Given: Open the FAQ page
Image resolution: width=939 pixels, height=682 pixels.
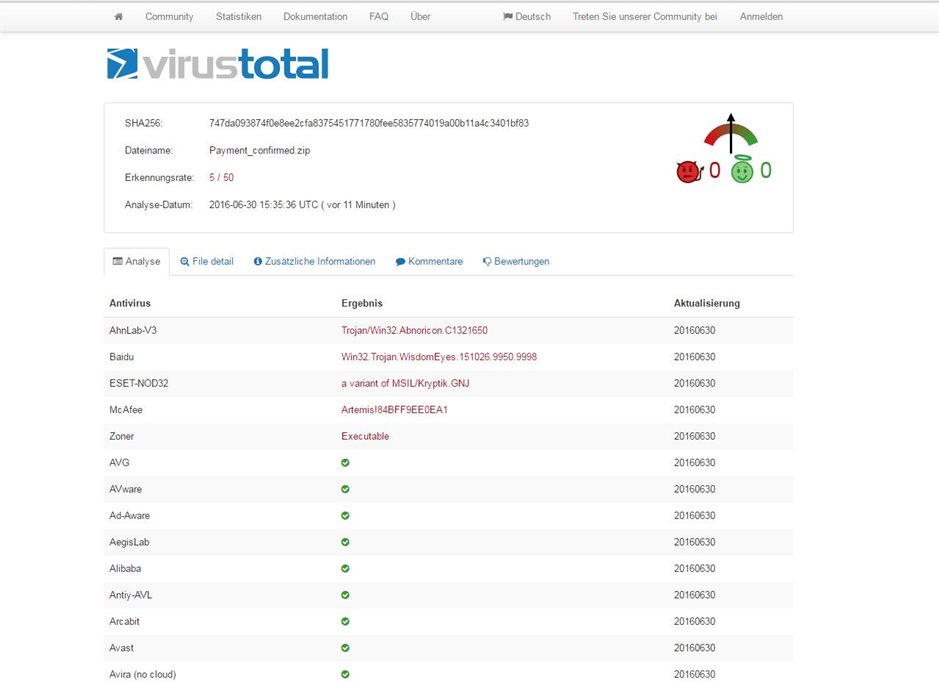Looking at the screenshot, I should [378, 17].
